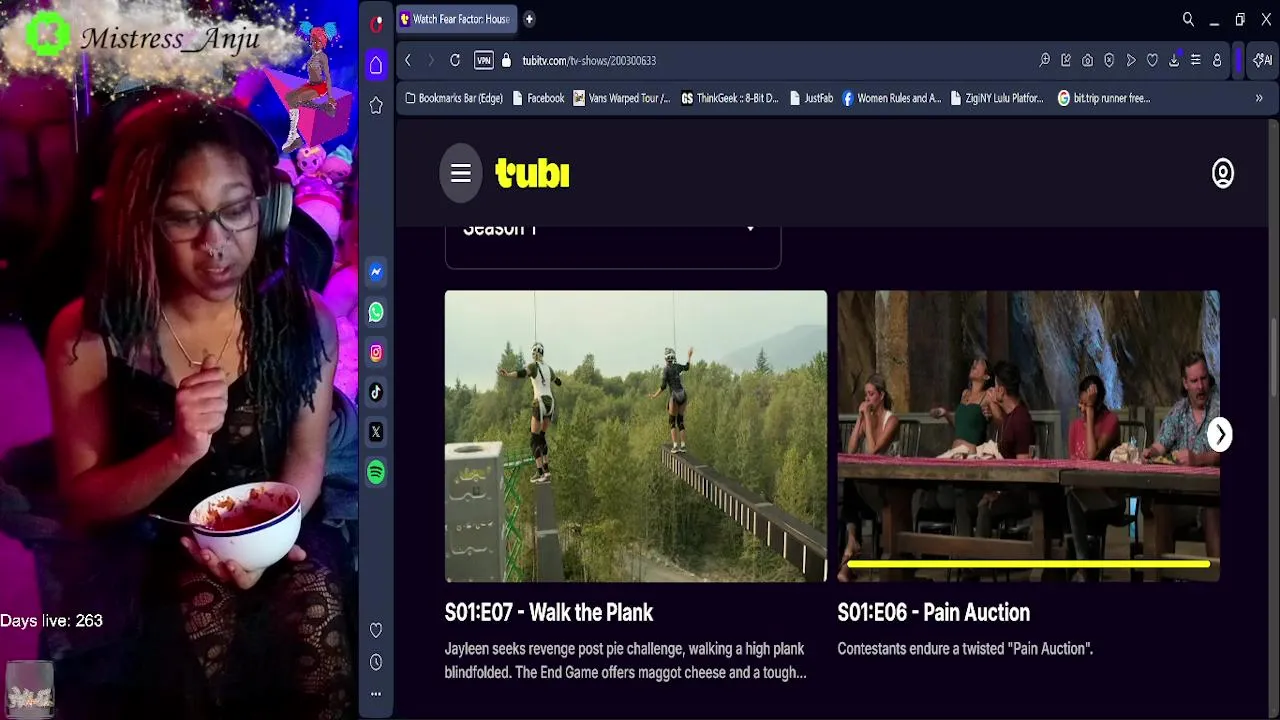
Task: Go forward with the browser forward arrow
Action: 431,60
